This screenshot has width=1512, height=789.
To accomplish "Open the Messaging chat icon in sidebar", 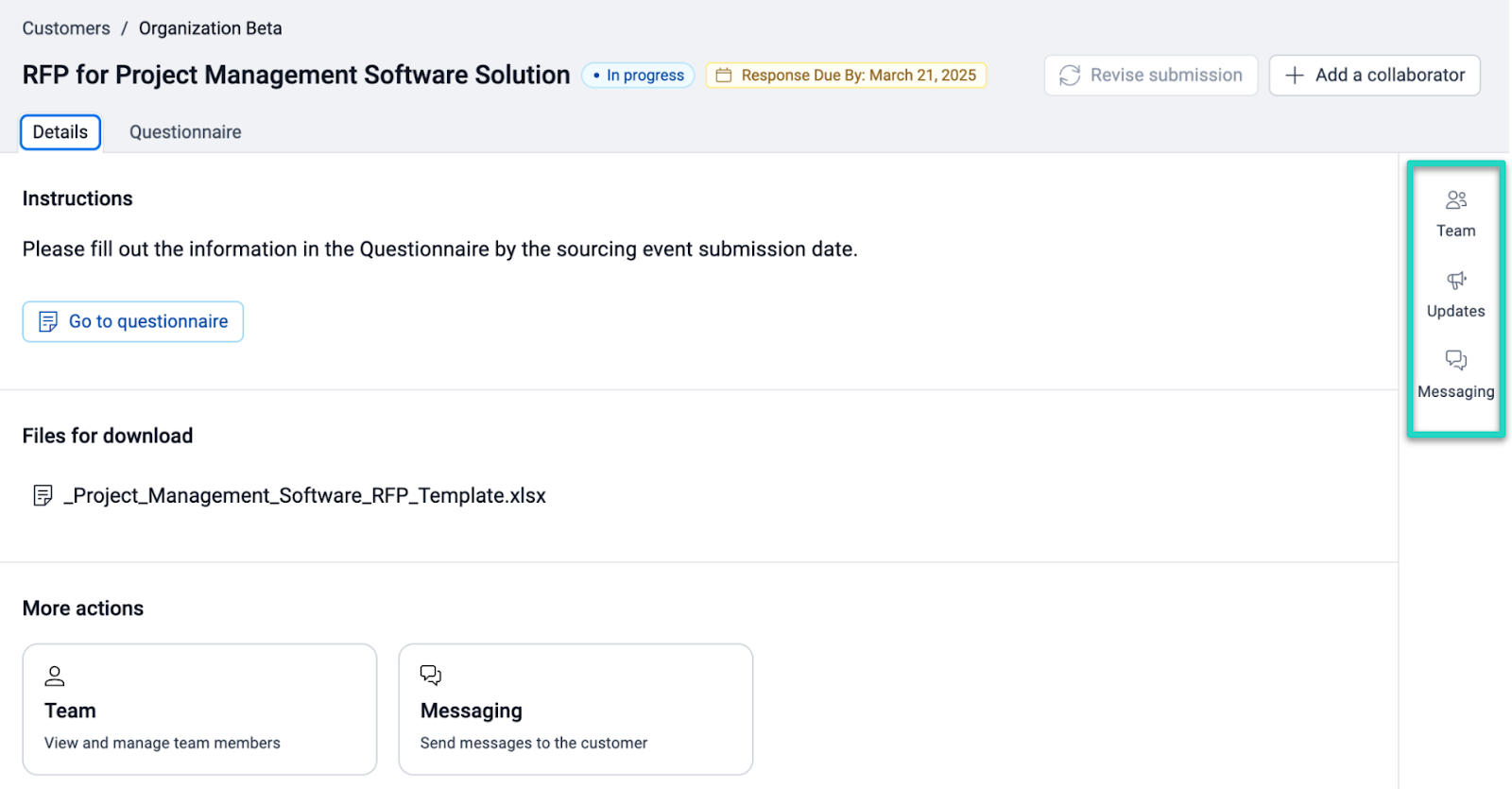I will click(x=1455, y=360).
